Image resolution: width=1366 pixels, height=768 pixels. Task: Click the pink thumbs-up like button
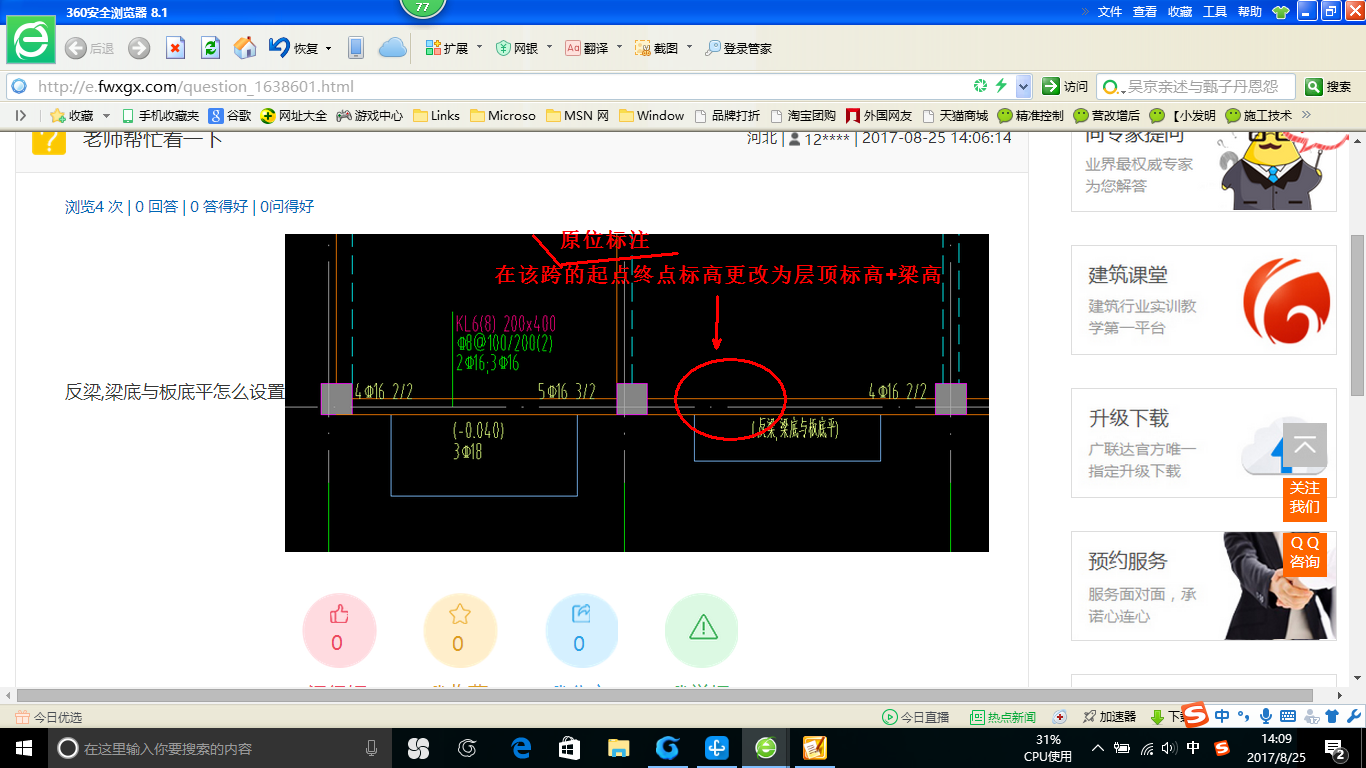pyautogui.click(x=339, y=630)
